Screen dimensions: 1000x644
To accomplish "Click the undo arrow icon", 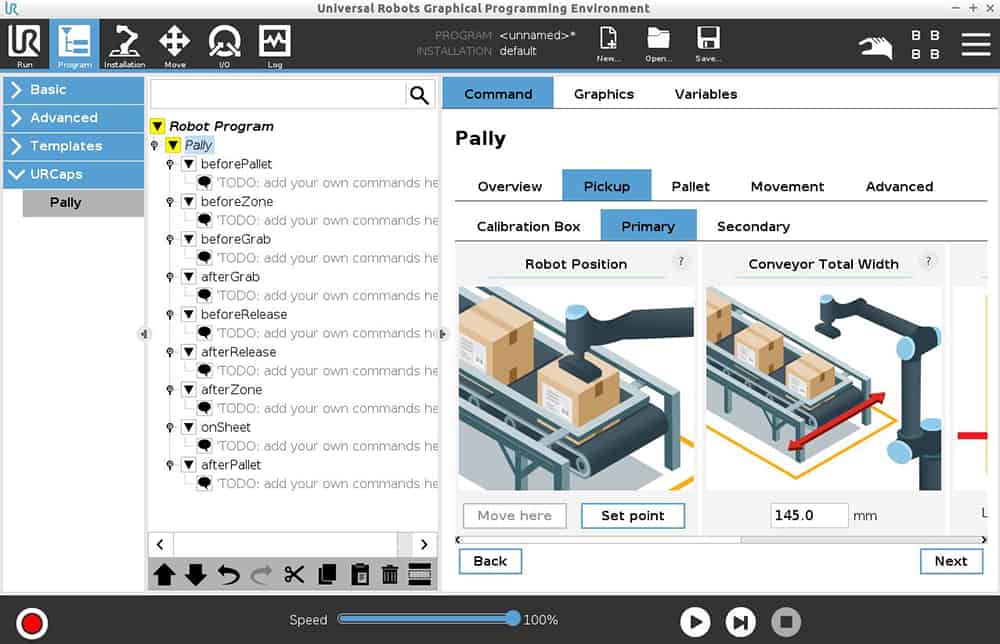I will 228,574.
